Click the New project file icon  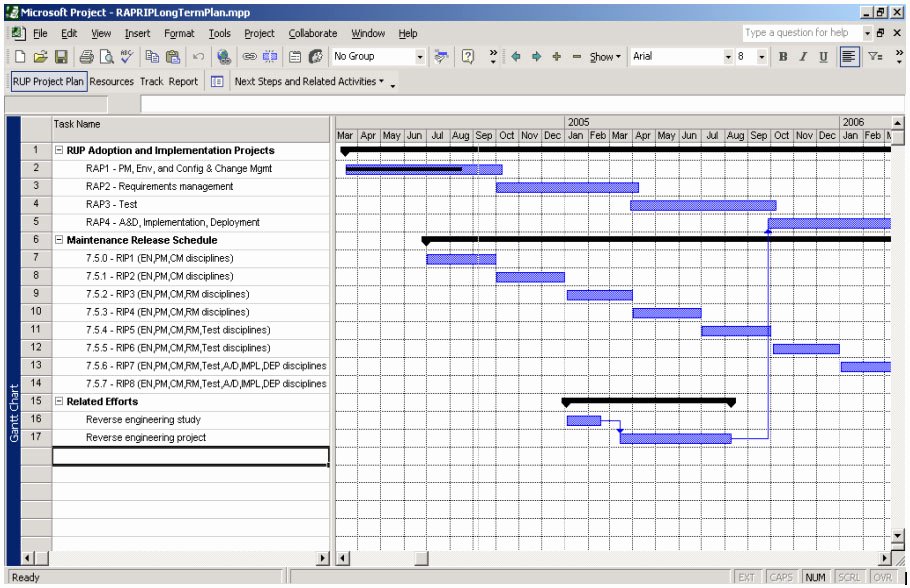coord(20,56)
